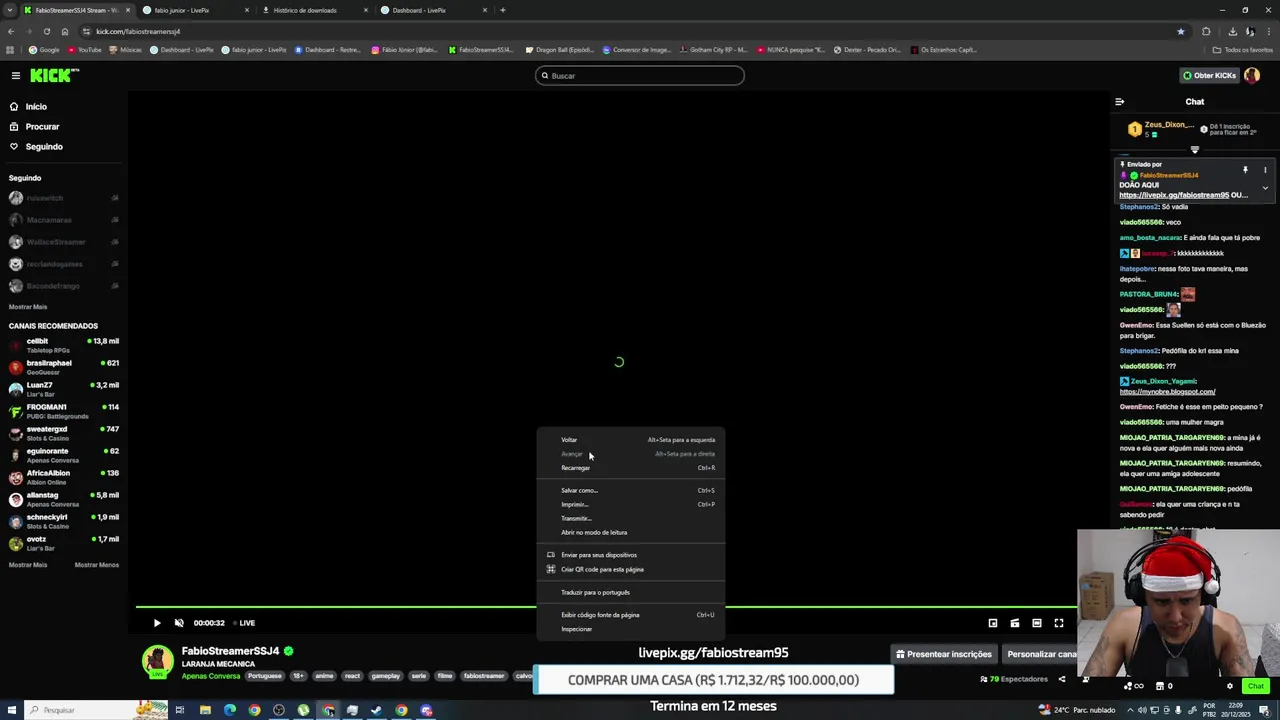
Task: Expand leaderboard with small down arrow
Action: [x=1194, y=150]
